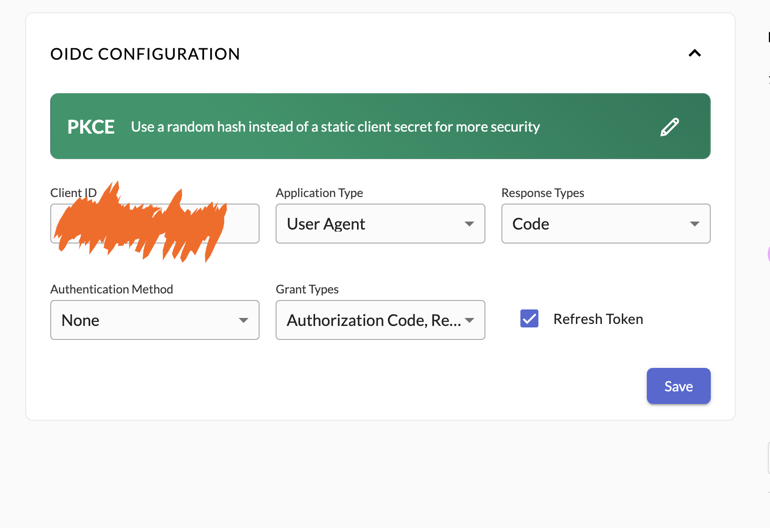The height and width of the screenshot is (528, 770).
Task: Open the Application Type dropdown
Action: tap(380, 223)
